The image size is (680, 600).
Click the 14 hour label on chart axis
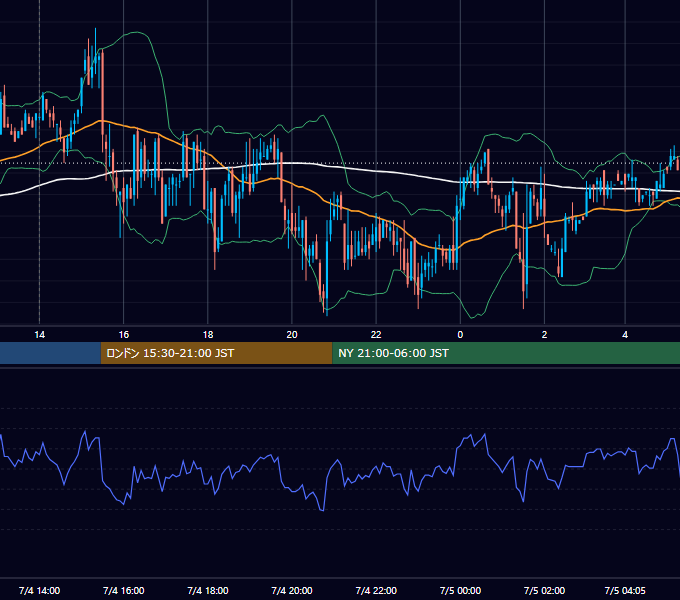[39, 335]
